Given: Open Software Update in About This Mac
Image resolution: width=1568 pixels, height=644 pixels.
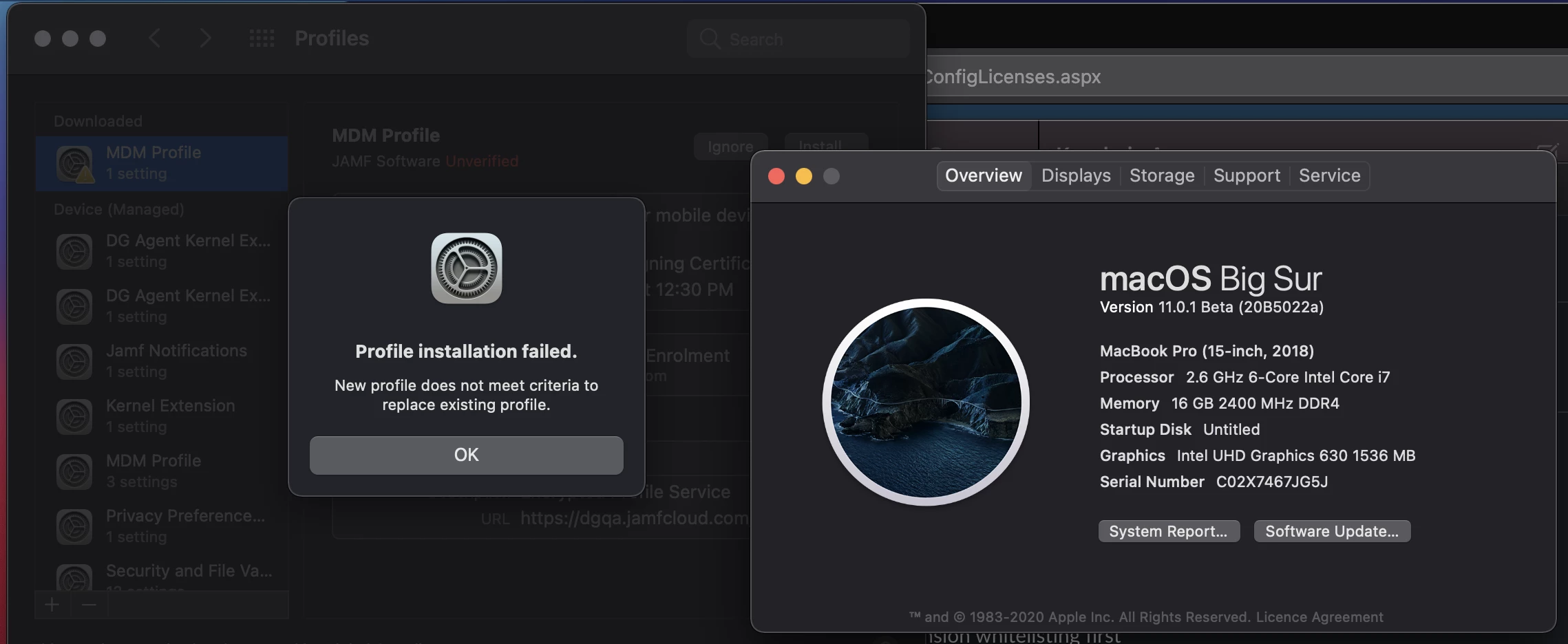Looking at the screenshot, I should [x=1332, y=531].
